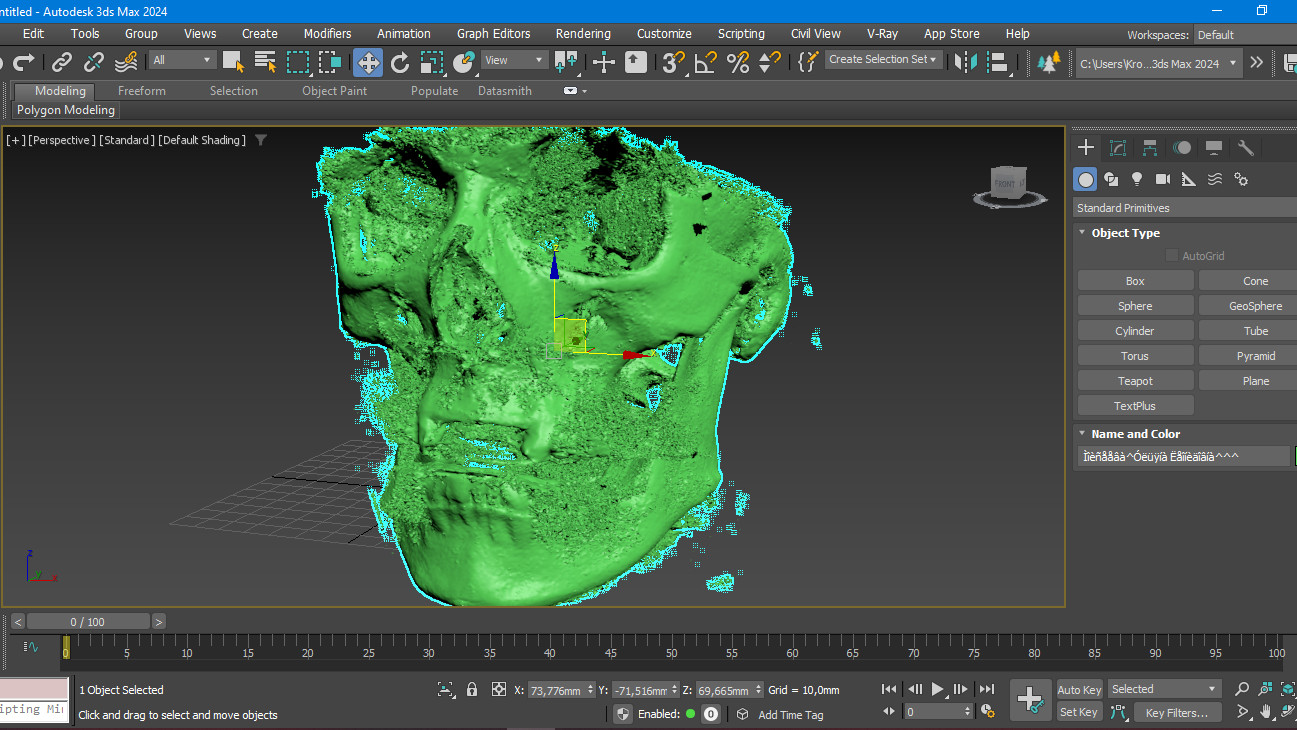1297x730 pixels.
Task: Select the Rotate tool in main toolbar
Action: click(x=400, y=63)
